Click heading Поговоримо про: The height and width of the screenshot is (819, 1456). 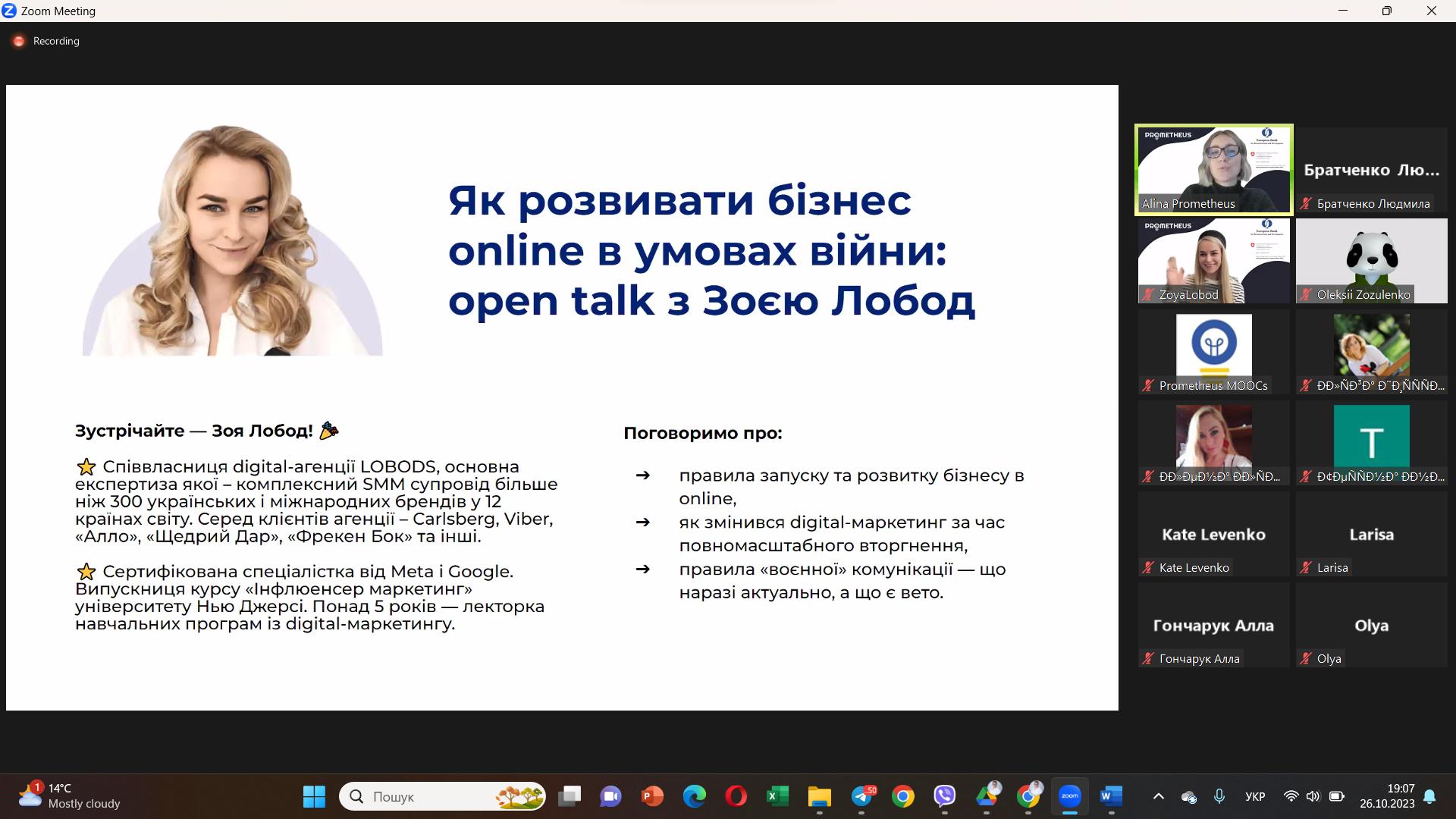(702, 433)
